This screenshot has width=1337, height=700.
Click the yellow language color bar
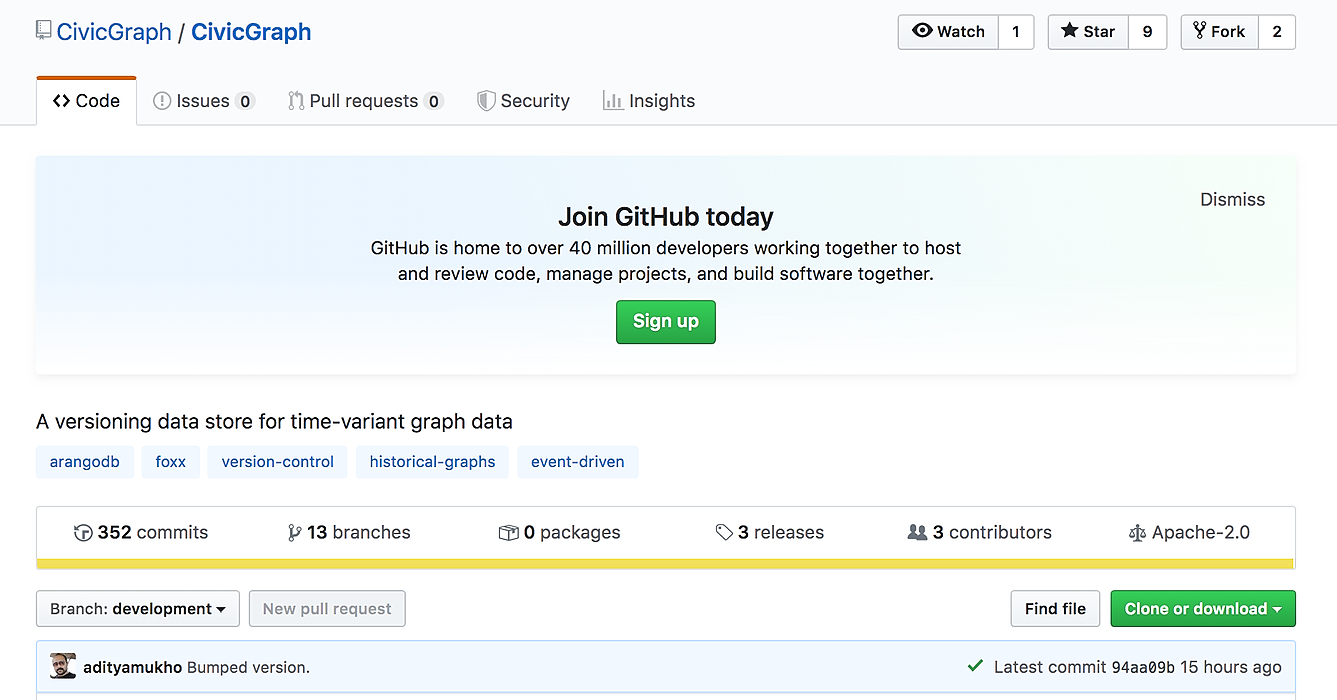point(665,564)
